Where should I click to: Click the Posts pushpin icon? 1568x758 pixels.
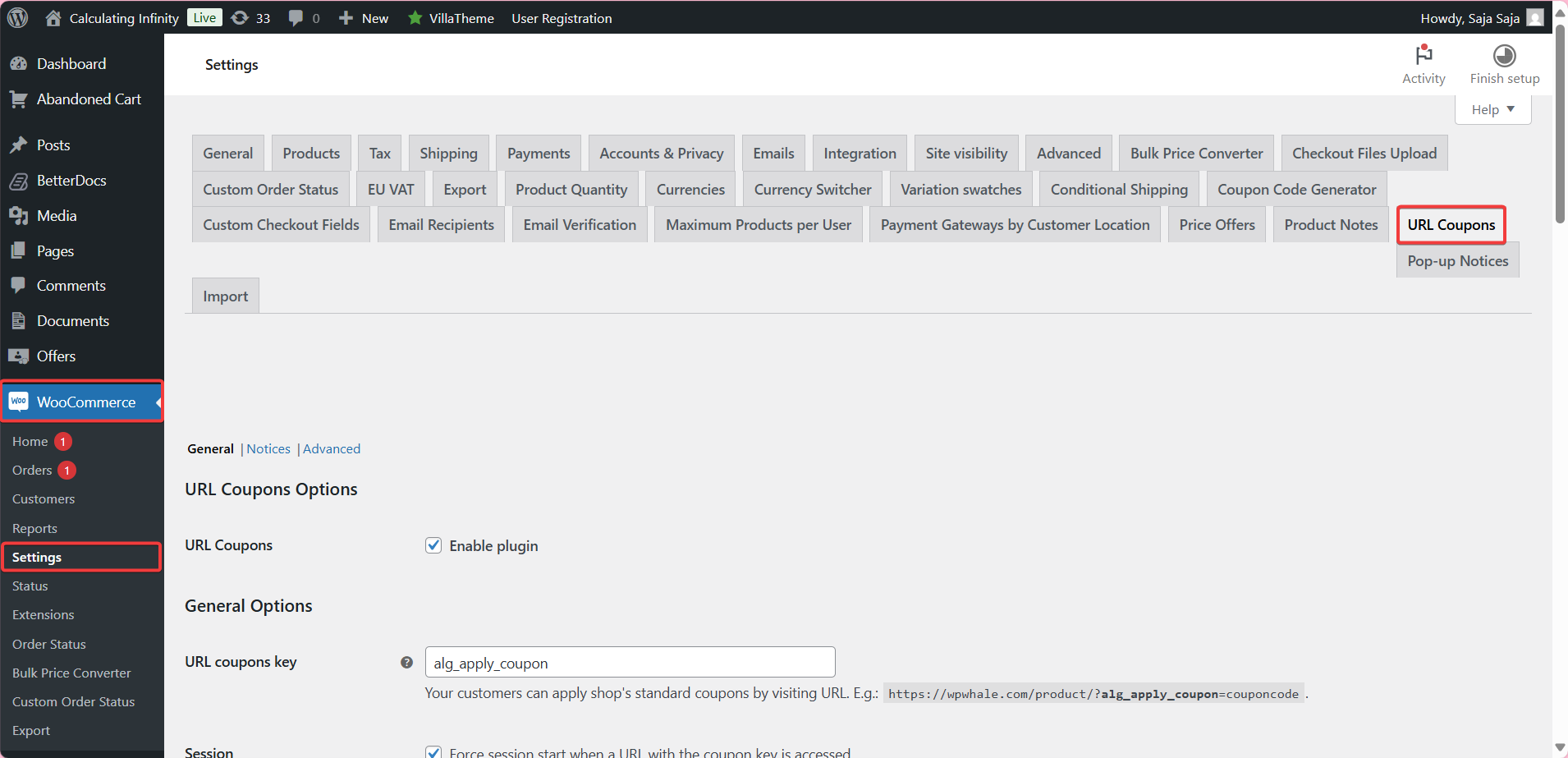(18, 145)
